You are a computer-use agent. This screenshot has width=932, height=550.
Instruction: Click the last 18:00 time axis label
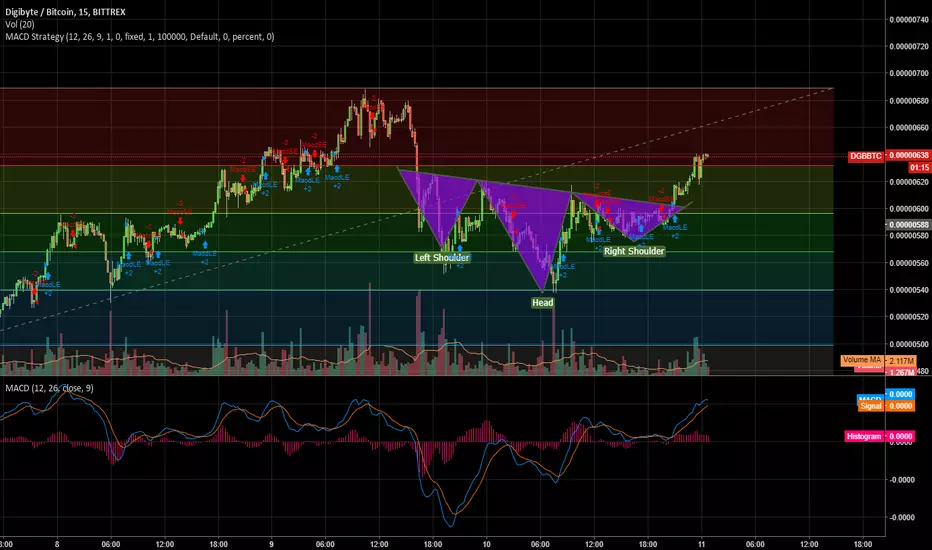pos(862,544)
